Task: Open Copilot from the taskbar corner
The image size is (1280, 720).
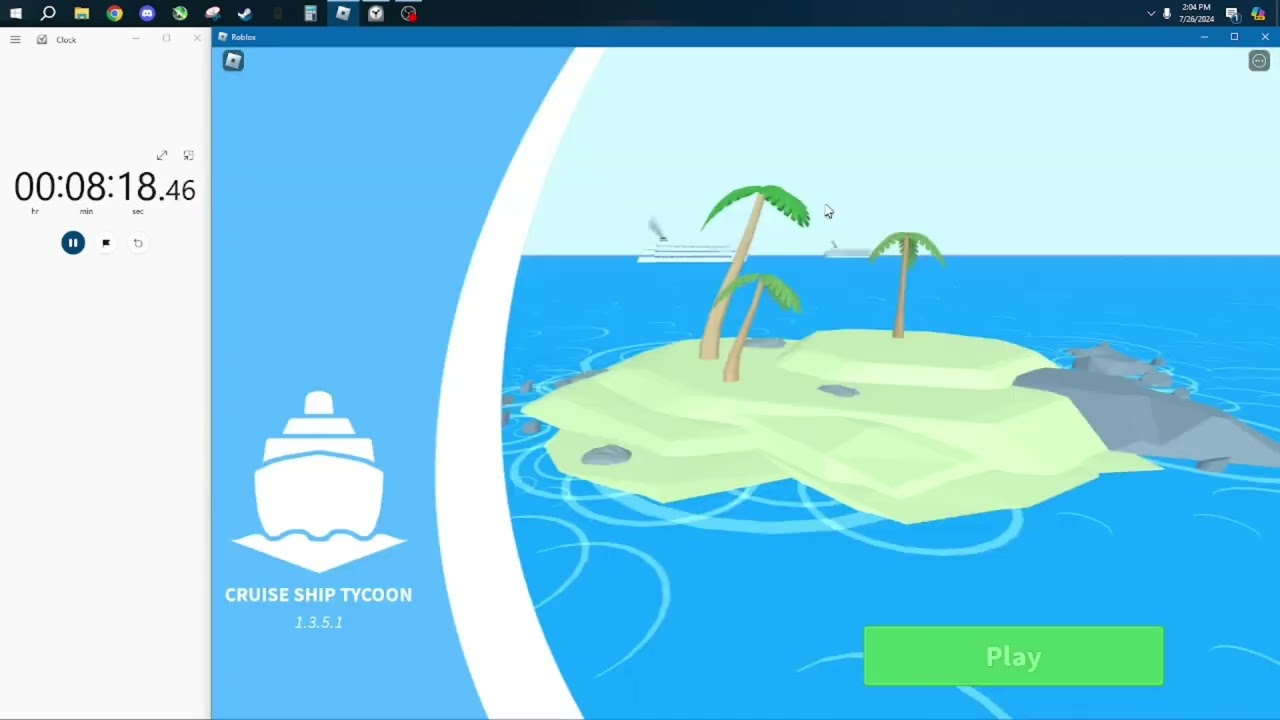Action: pos(1258,14)
